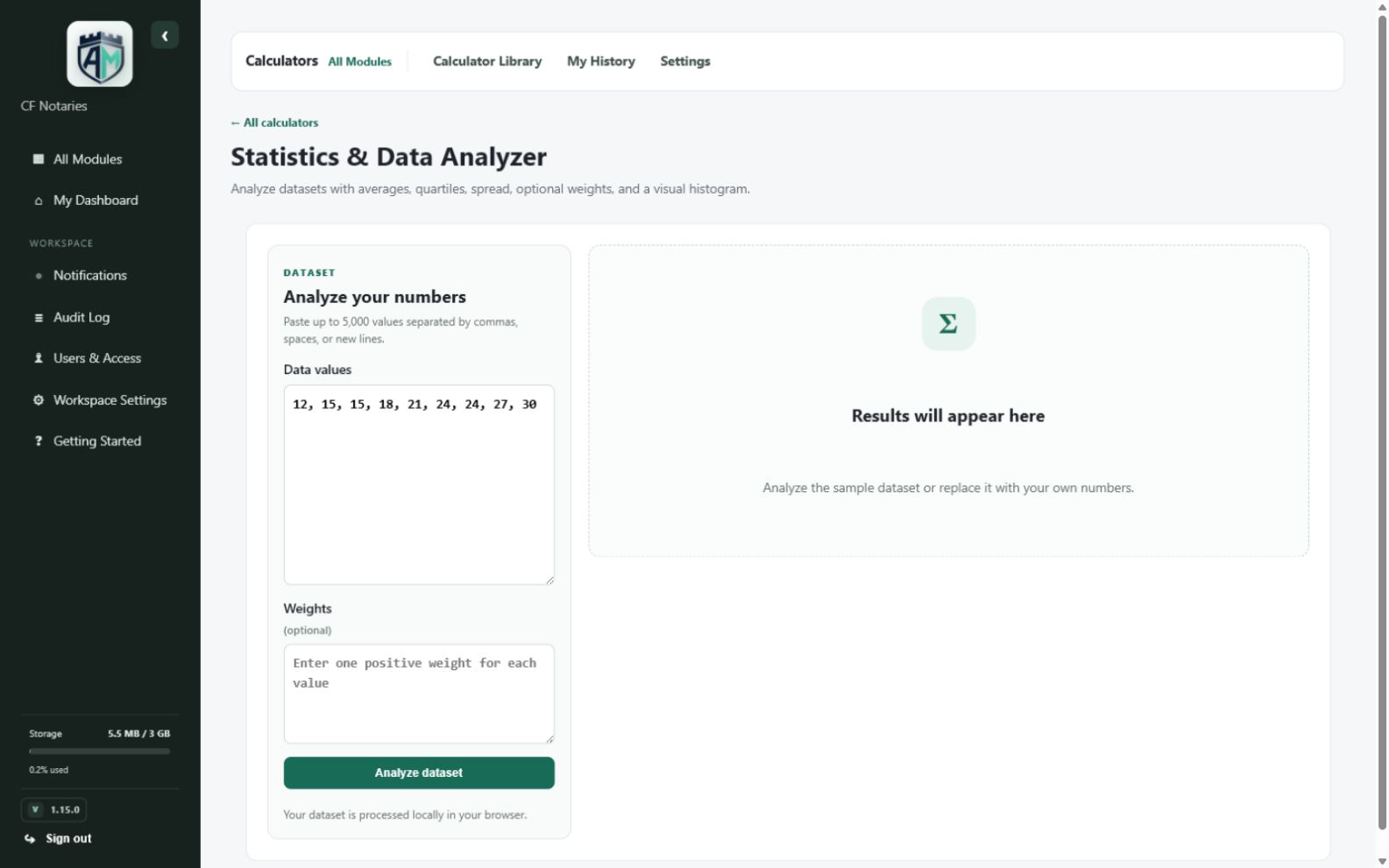Click the 'Analyze your numbers' heading
Screen dimensions: 1389x868
(374, 297)
